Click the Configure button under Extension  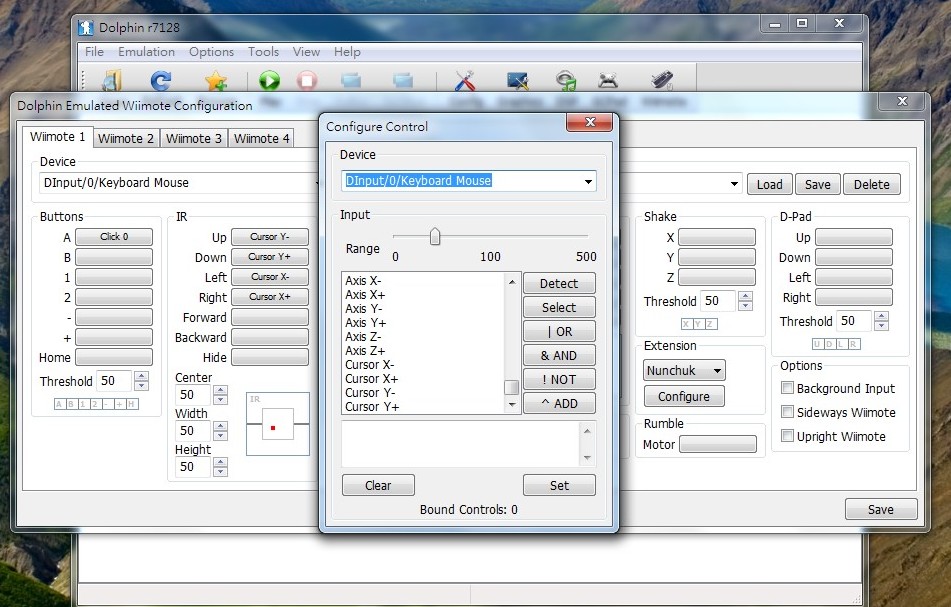(684, 396)
